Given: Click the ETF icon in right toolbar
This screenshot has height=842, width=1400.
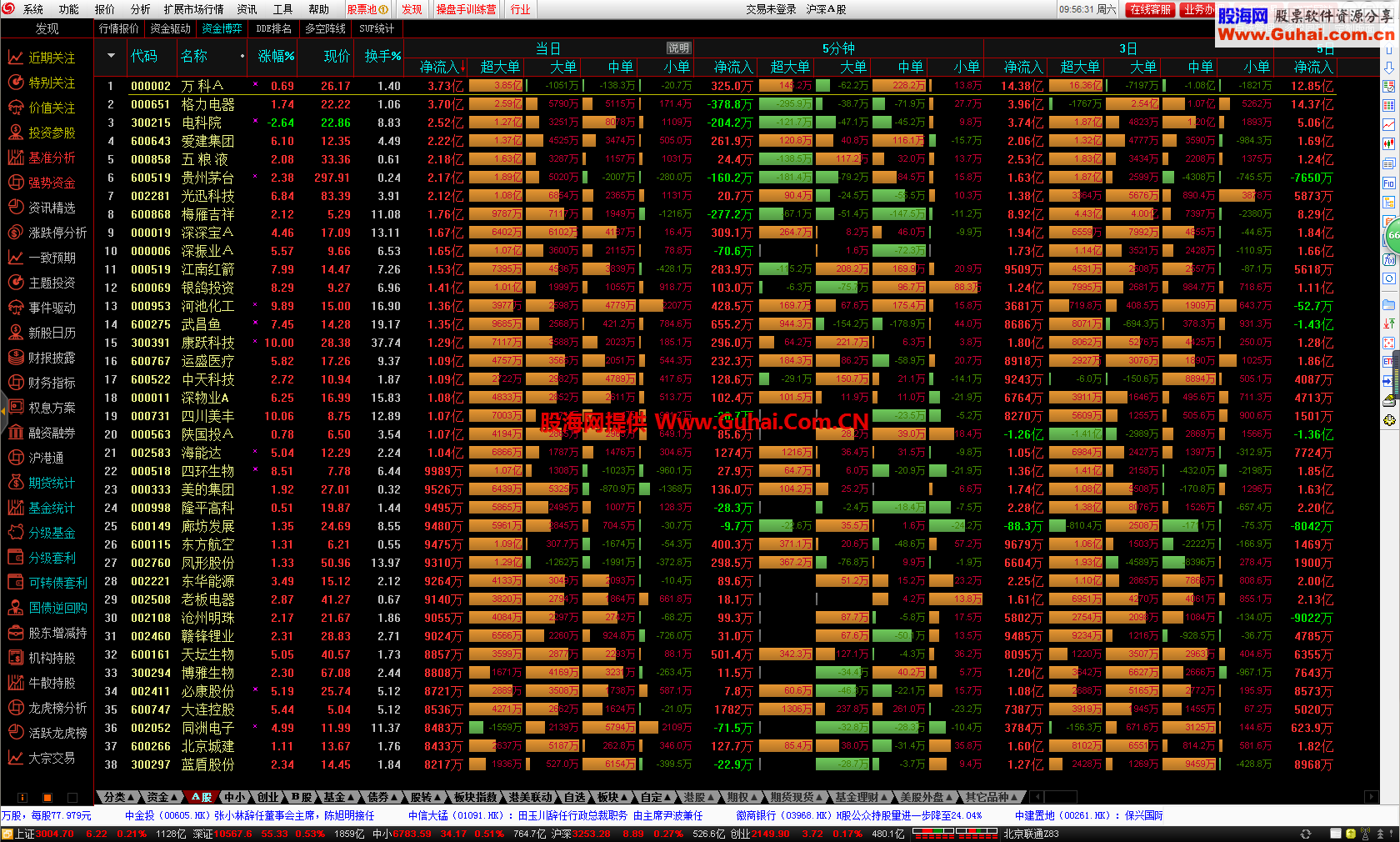Looking at the screenshot, I should 1389,362.
